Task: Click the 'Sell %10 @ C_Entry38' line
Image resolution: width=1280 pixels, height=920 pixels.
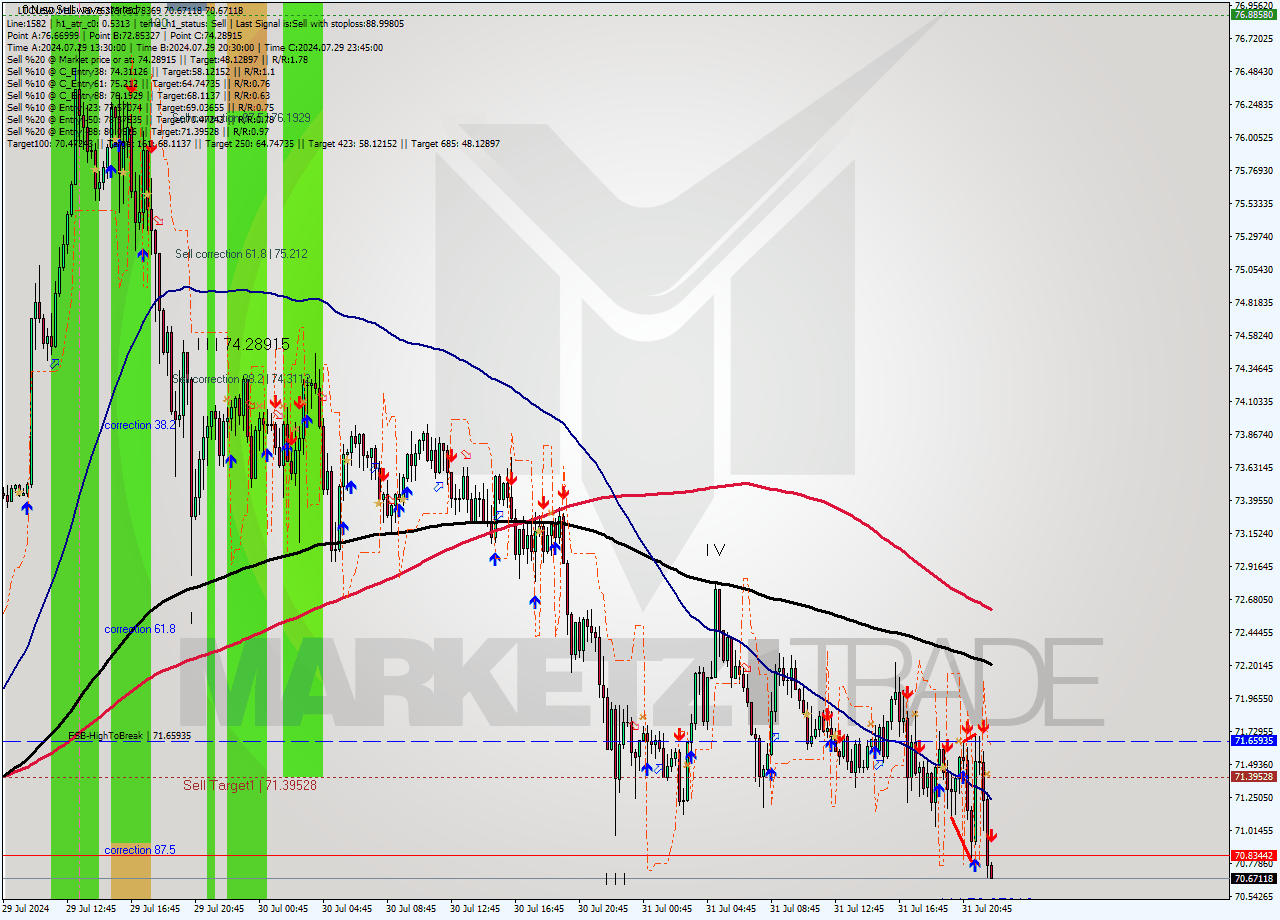Action: 140,71
